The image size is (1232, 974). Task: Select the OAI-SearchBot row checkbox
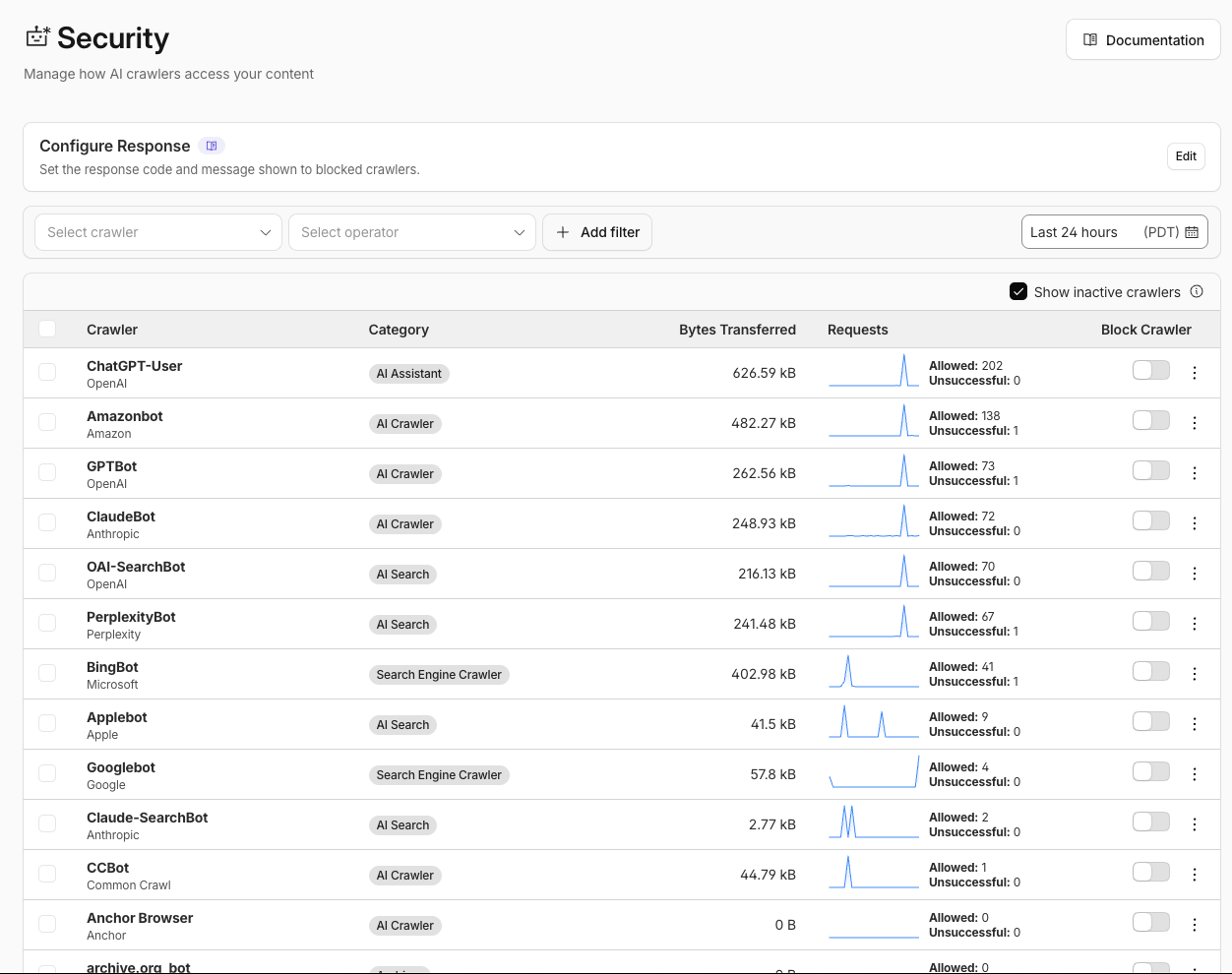pyautogui.click(x=47, y=573)
